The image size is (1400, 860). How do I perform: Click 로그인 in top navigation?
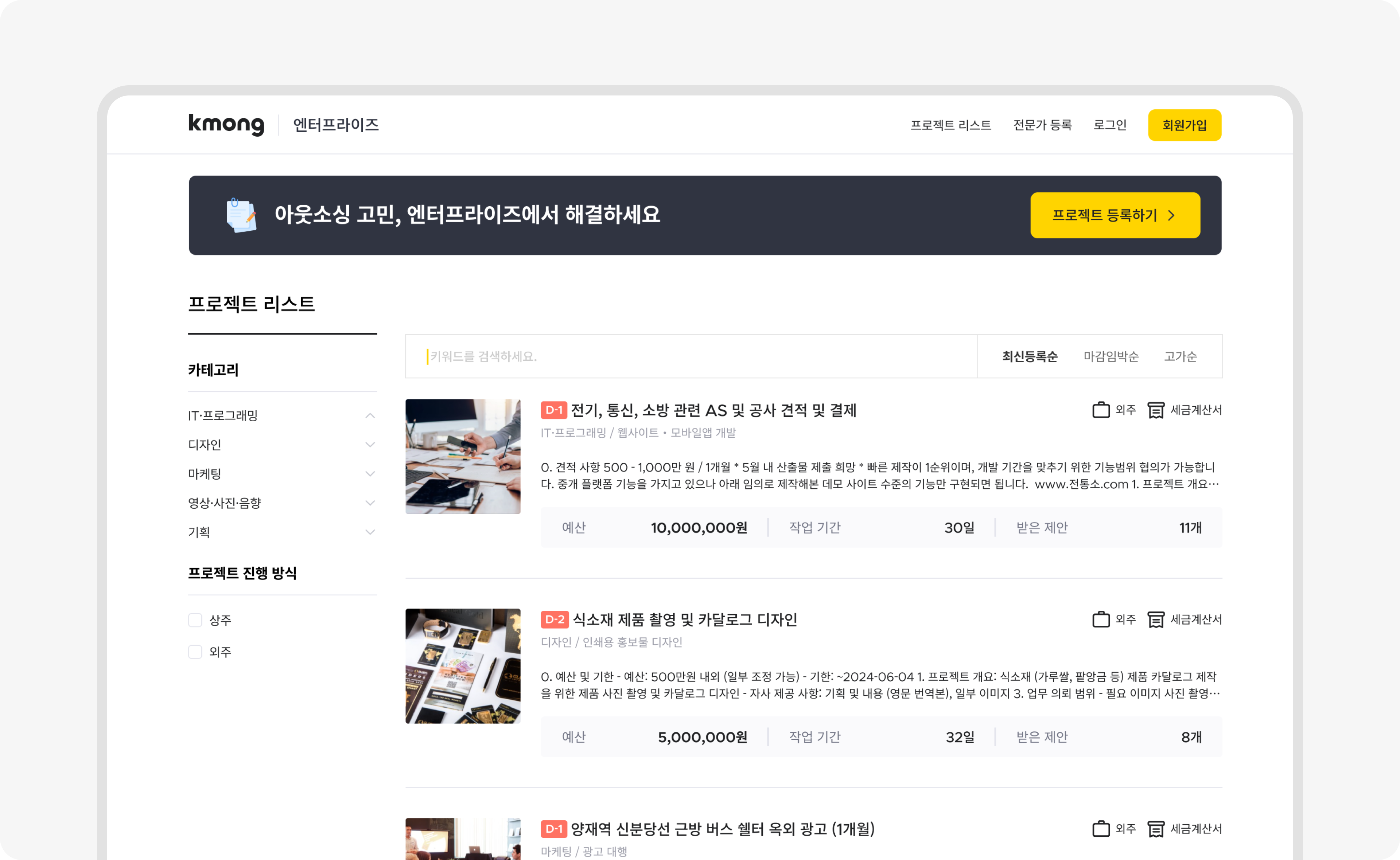[x=1110, y=125]
